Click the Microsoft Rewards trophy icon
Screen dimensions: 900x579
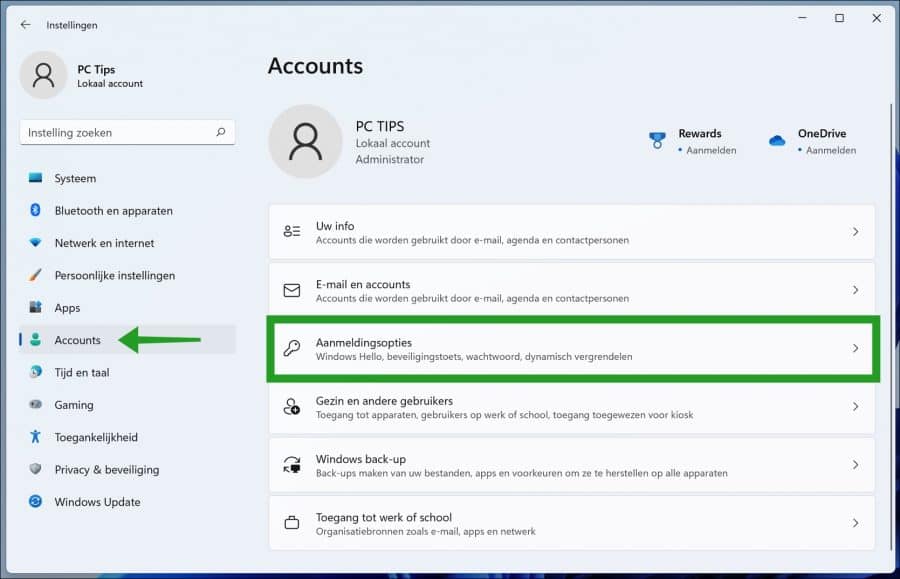click(x=657, y=139)
